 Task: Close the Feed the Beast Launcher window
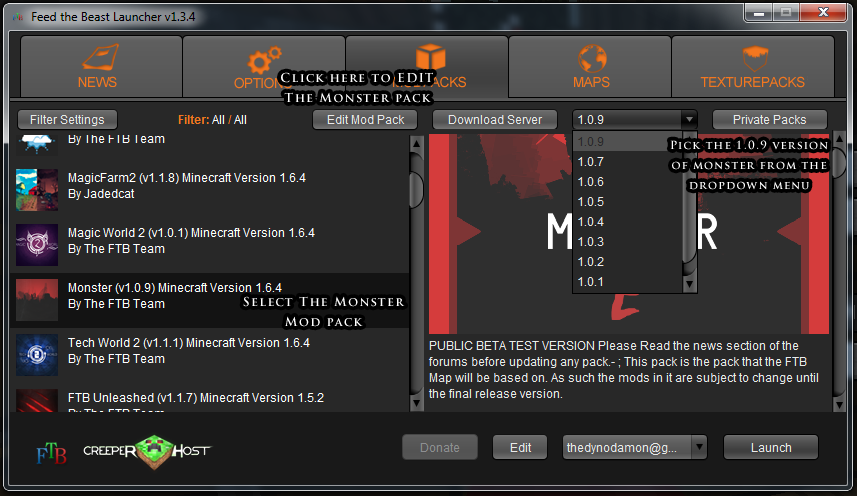coord(823,13)
